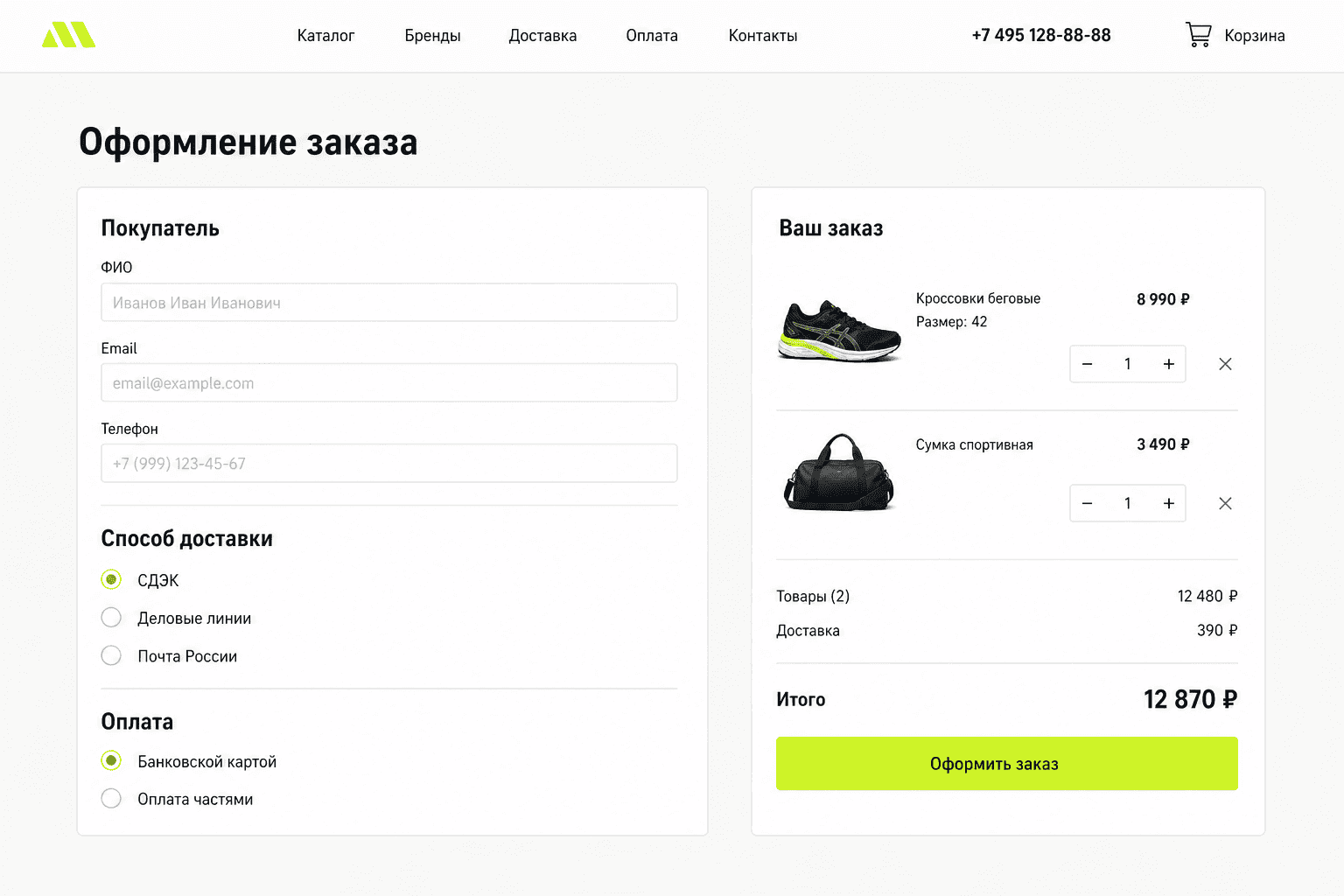This screenshot has height=896, width=1344.
Task: Open the shopping cart icon
Action: (x=1198, y=35)
